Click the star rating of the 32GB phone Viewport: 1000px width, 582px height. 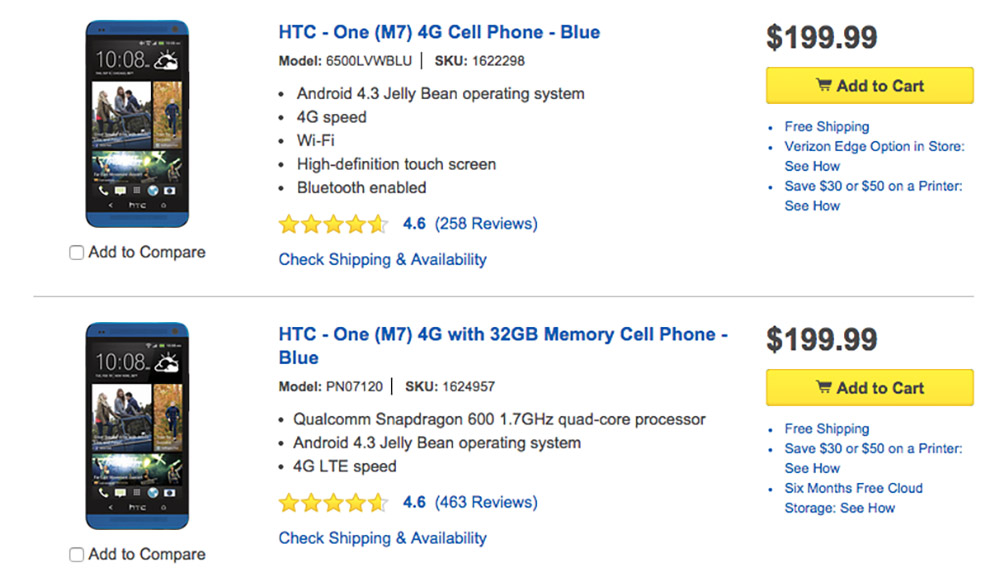point(333,503)
